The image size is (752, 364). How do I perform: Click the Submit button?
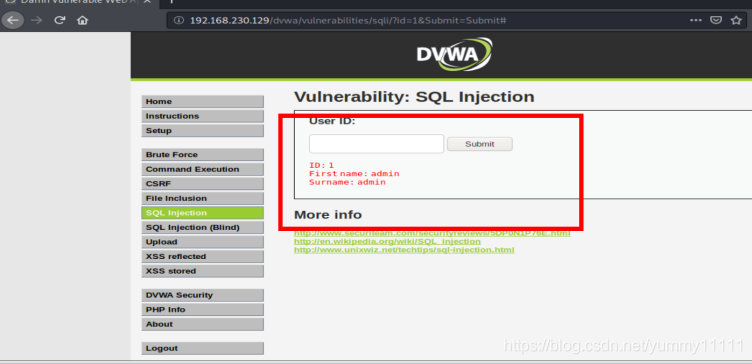(x=480, y=144)
